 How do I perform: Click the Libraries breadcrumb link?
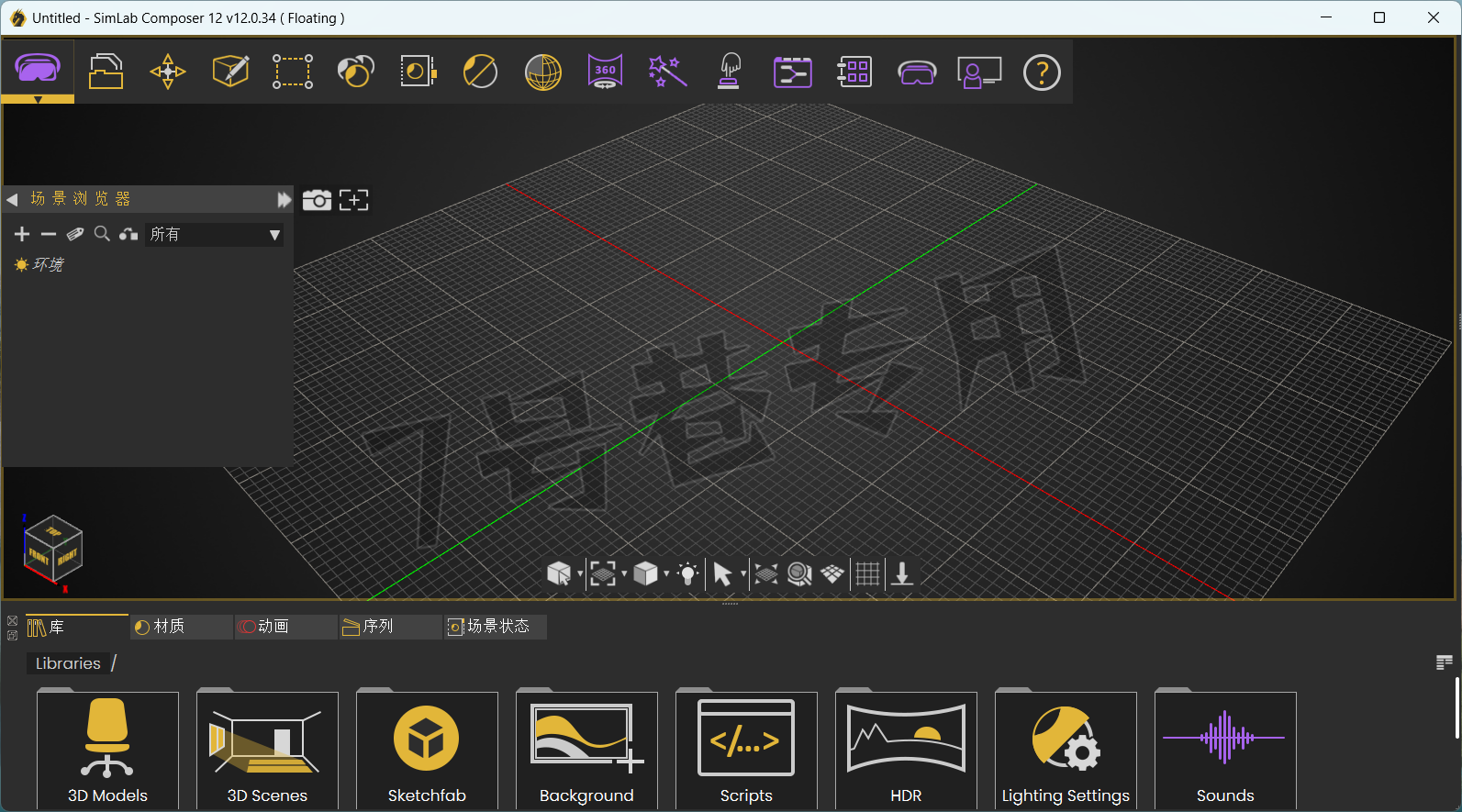click(68, 663)
